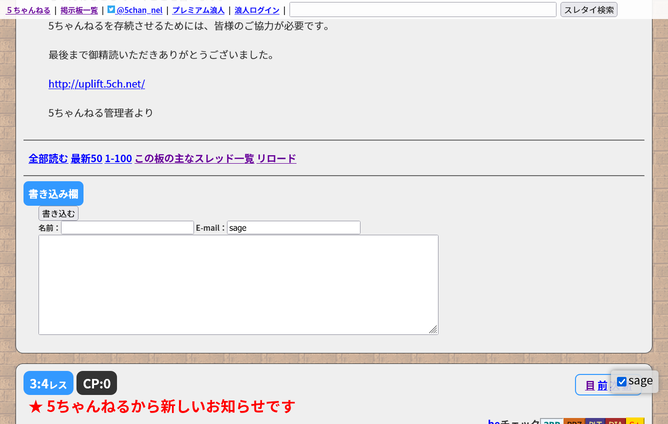Image resolution: width=668 pixels, height=424 pixels.
Task: Click inside the message body textarea
Action: pyautogui.click(x=238, y=284)
